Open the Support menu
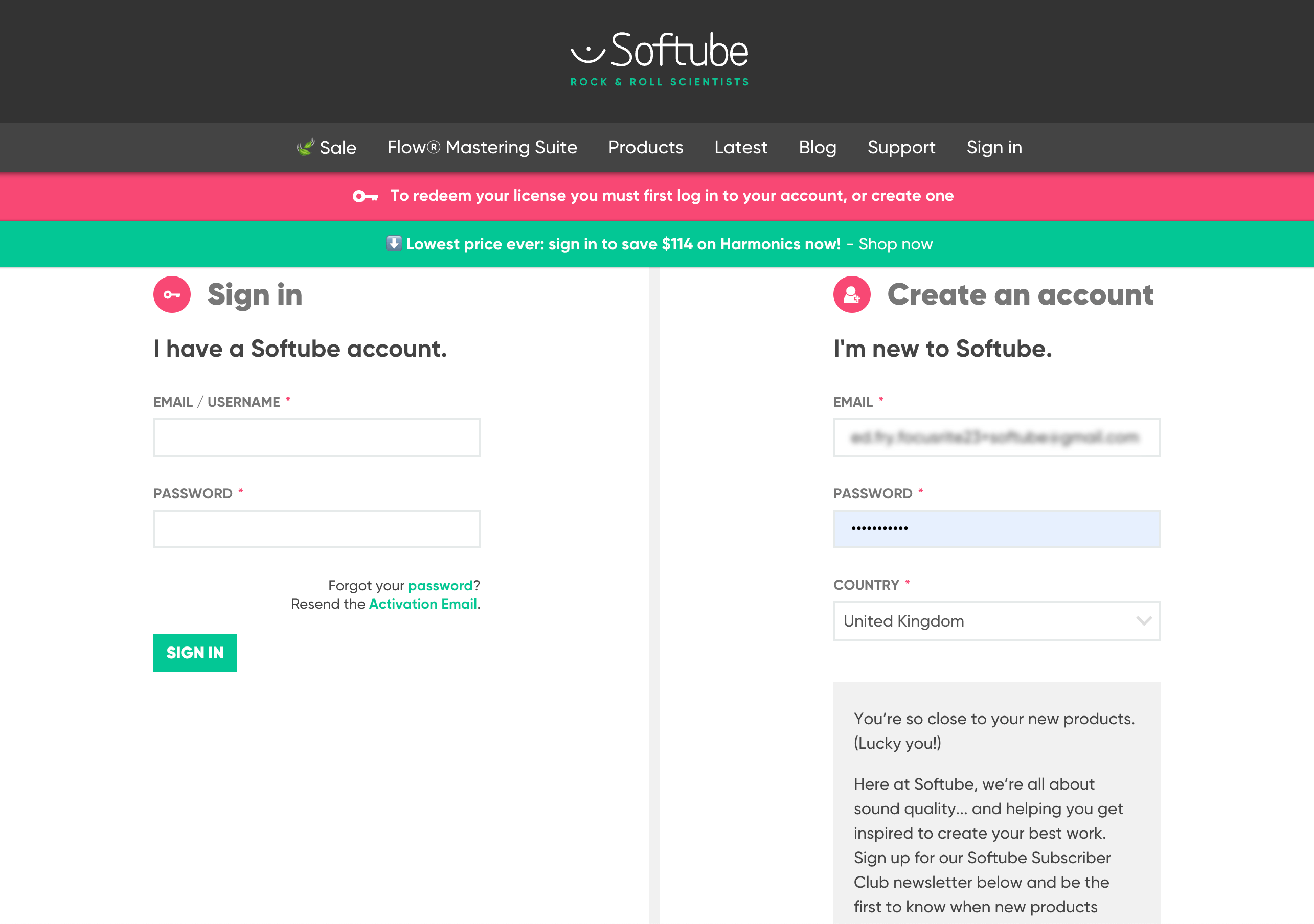The width and height of the screenshot is (1314, 924). click(x=901, y=147)
